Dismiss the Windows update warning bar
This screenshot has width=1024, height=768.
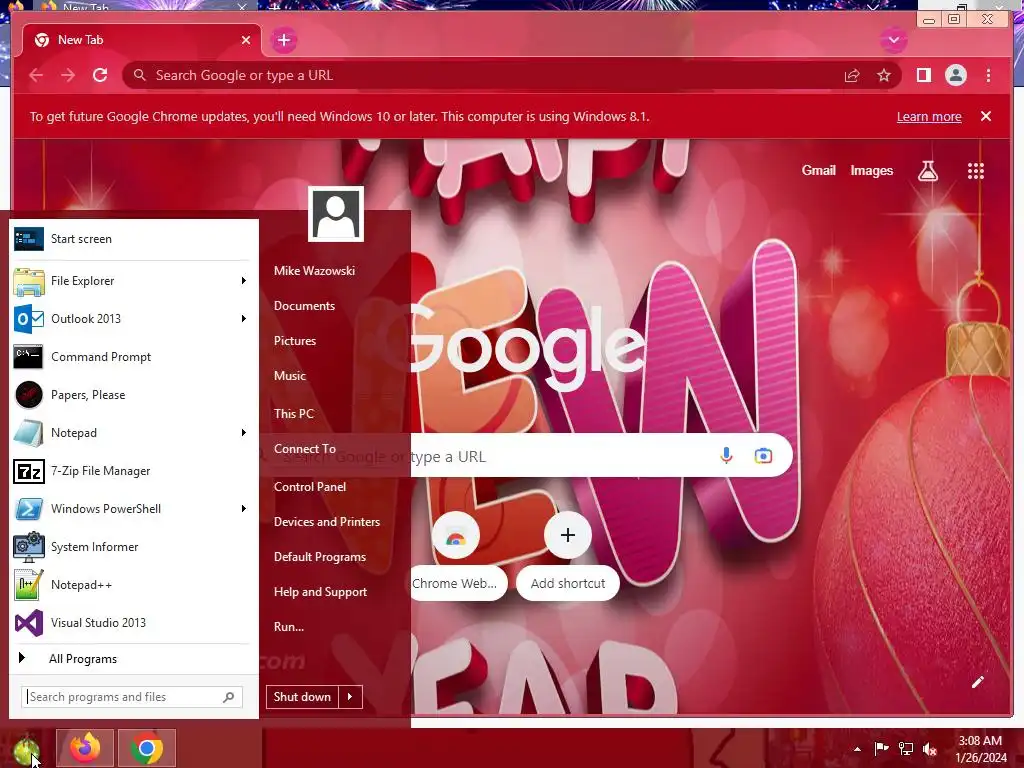pos(985,116)
